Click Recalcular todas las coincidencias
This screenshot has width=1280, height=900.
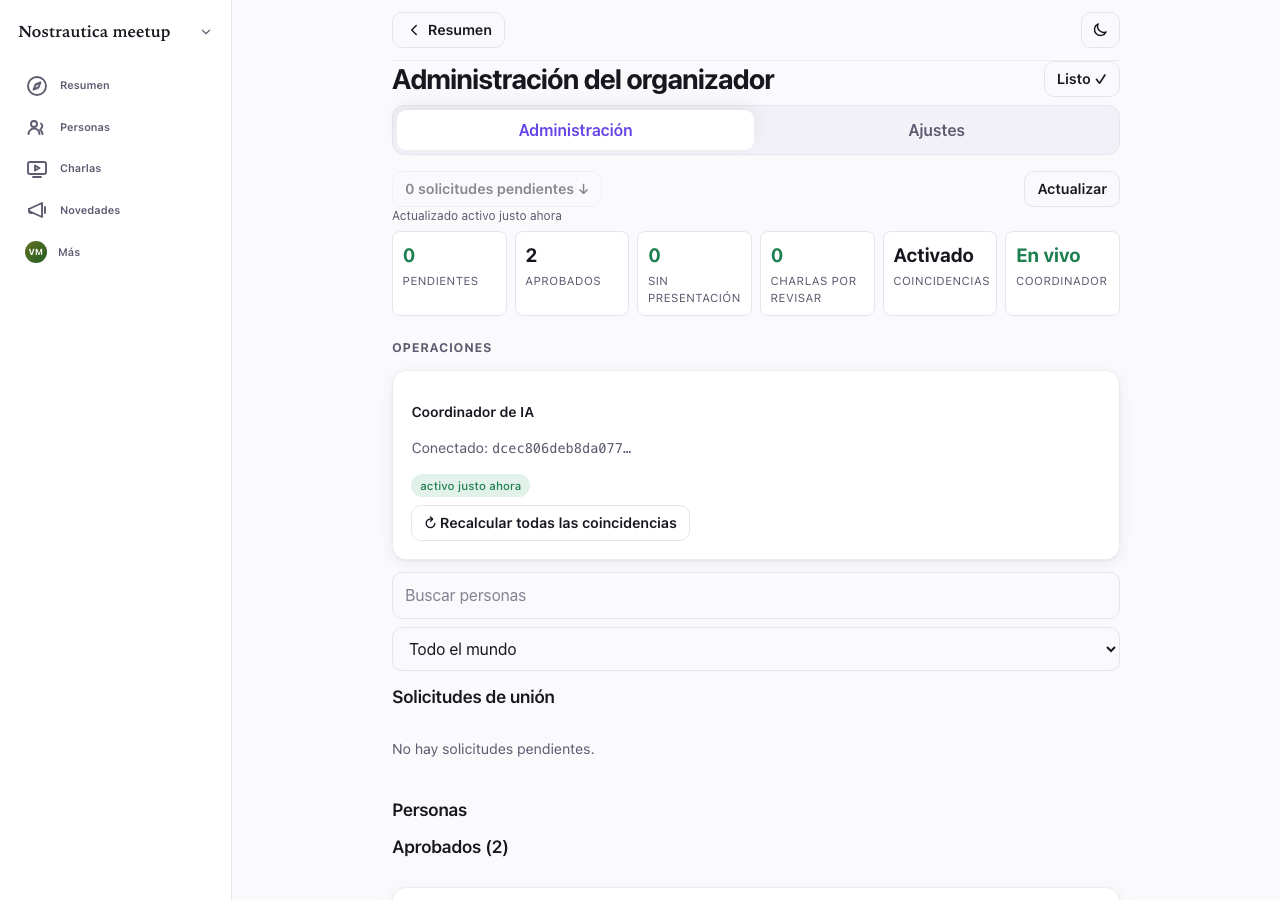(550, 523)
